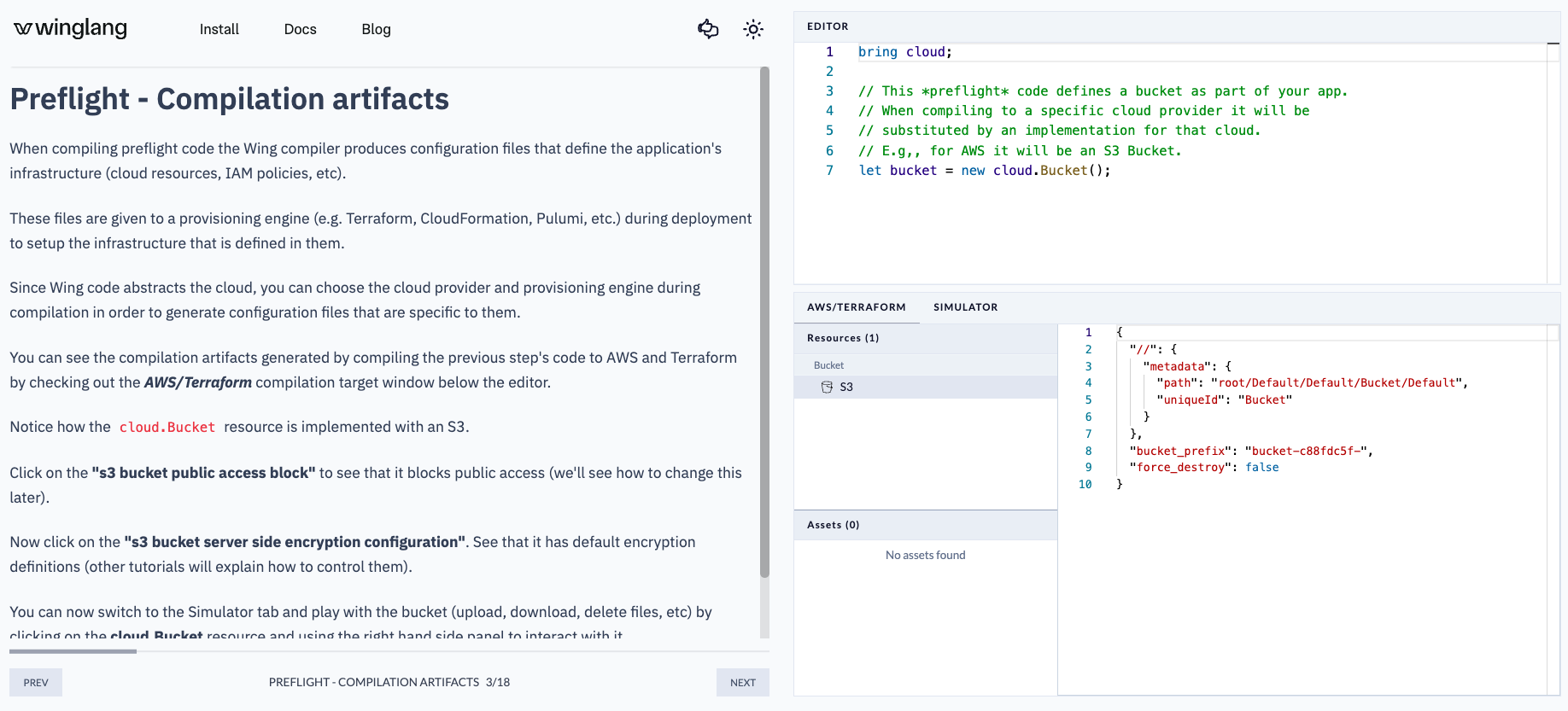Go back with the PREV button
The height and width of the screenshot is (711, 1568).
point(36,682)
